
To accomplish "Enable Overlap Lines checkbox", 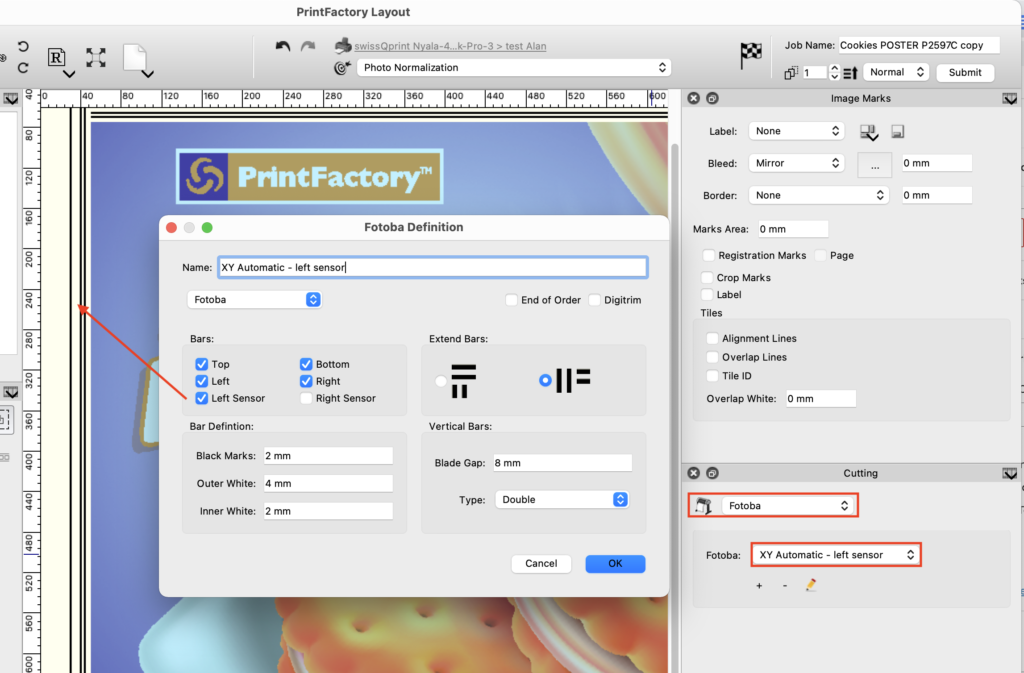I will [712, 357].
